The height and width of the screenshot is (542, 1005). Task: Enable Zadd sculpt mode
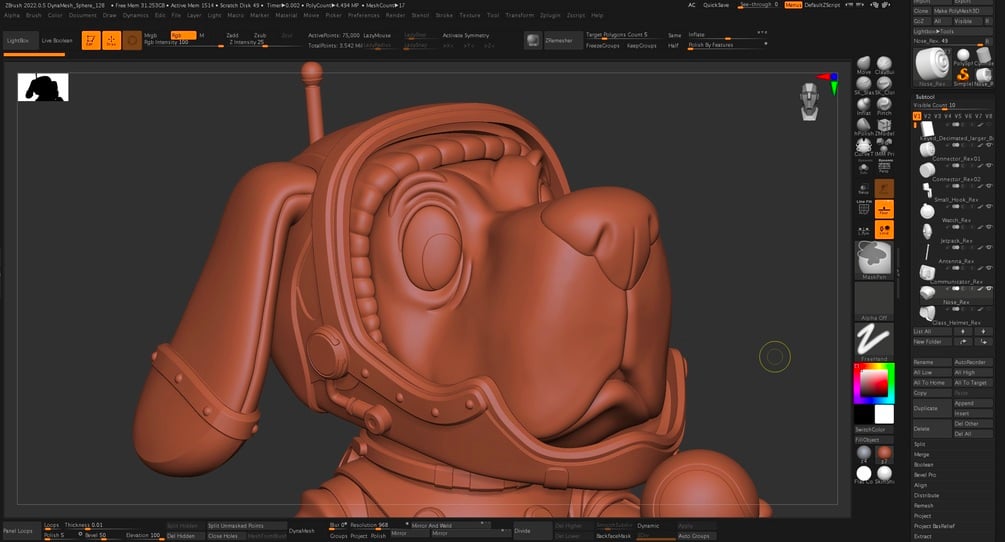pos(233,35)
